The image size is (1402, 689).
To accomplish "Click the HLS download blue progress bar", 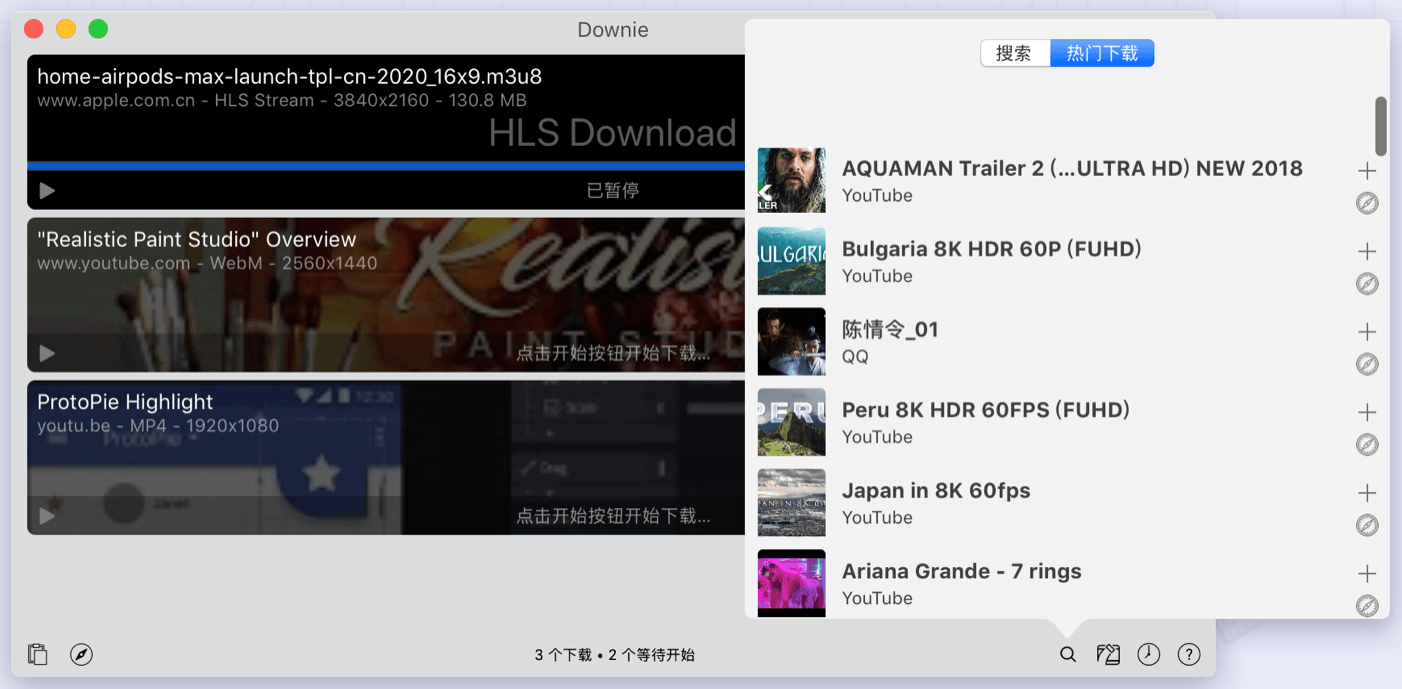I will pos(386,166).
